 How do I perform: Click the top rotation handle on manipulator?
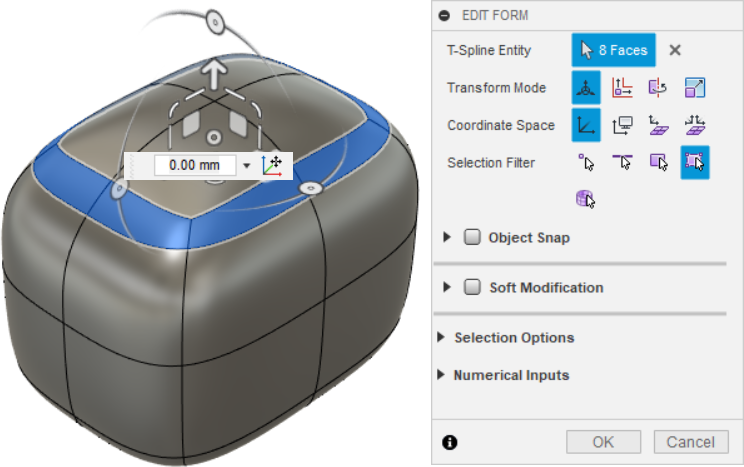tap(215, 22)
